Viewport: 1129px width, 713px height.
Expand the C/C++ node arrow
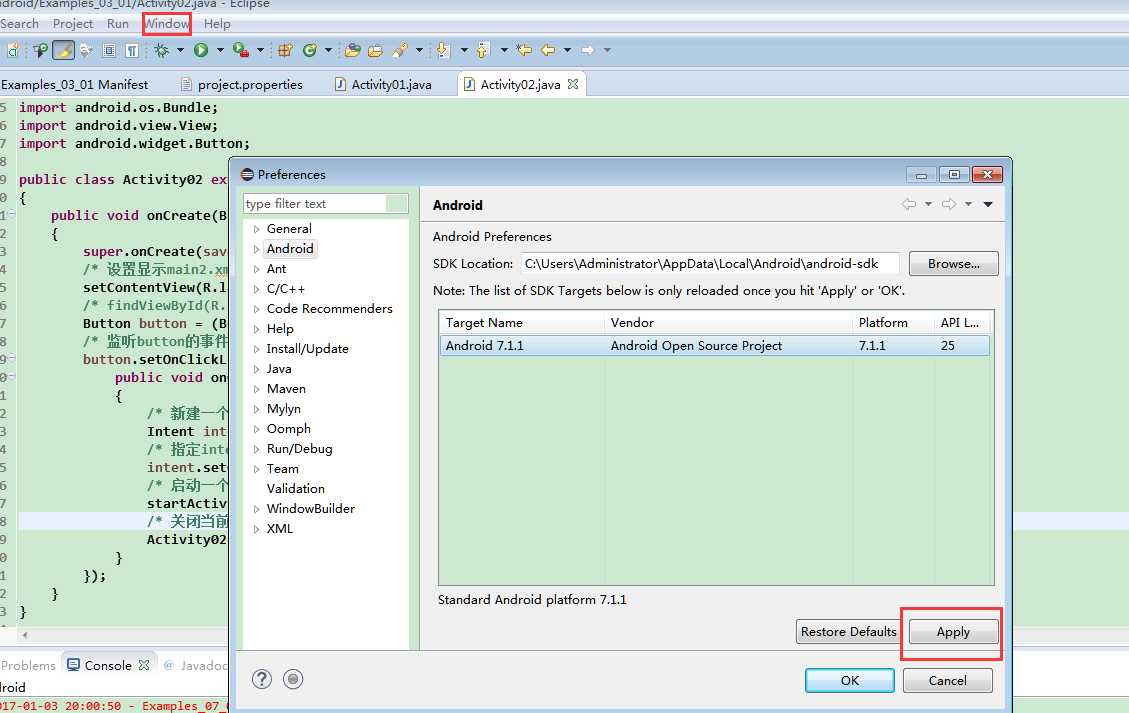tap(256, 289)
